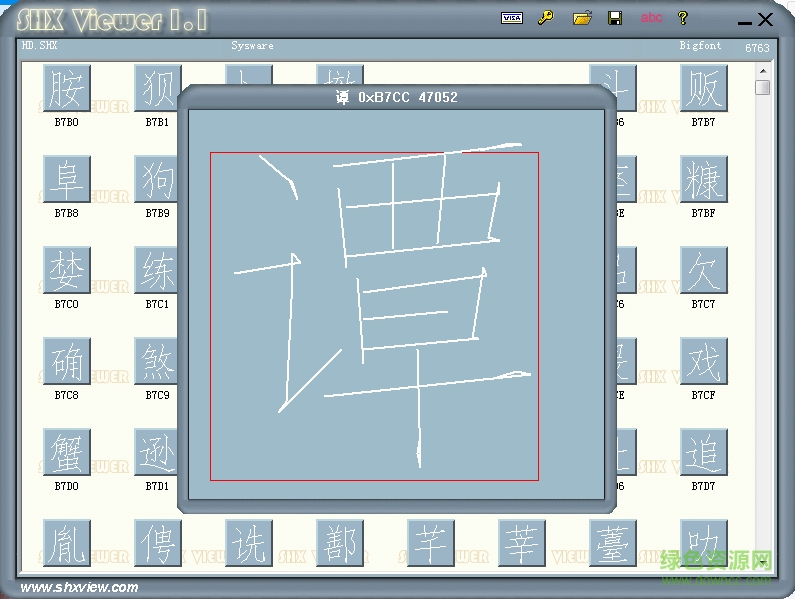Click the 0xB7CC 47052 preview title
Viewport: 795px width, 599px height.
396,97
